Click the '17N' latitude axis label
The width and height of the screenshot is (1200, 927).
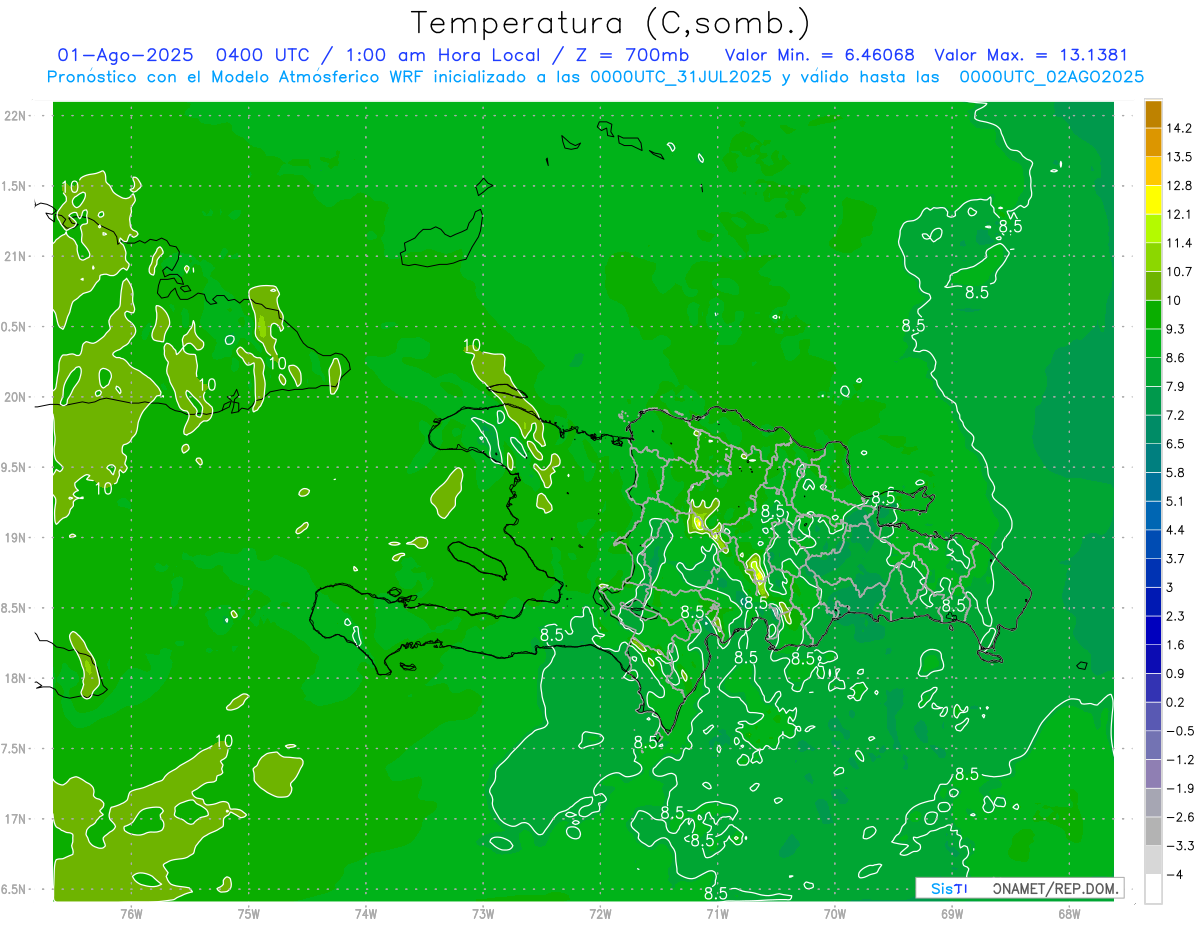coord(15,819)
